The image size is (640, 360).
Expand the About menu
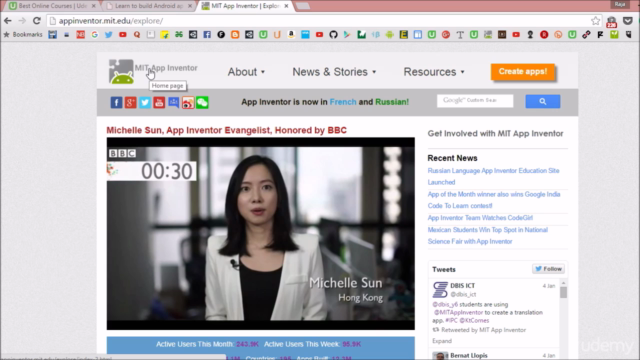pyautogui.click(x=246, y=72)
